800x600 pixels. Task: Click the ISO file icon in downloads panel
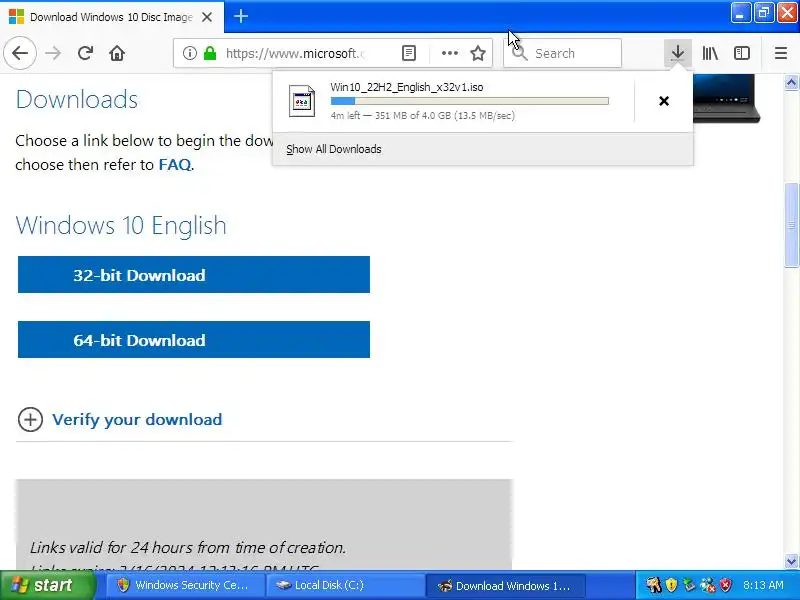302,101
